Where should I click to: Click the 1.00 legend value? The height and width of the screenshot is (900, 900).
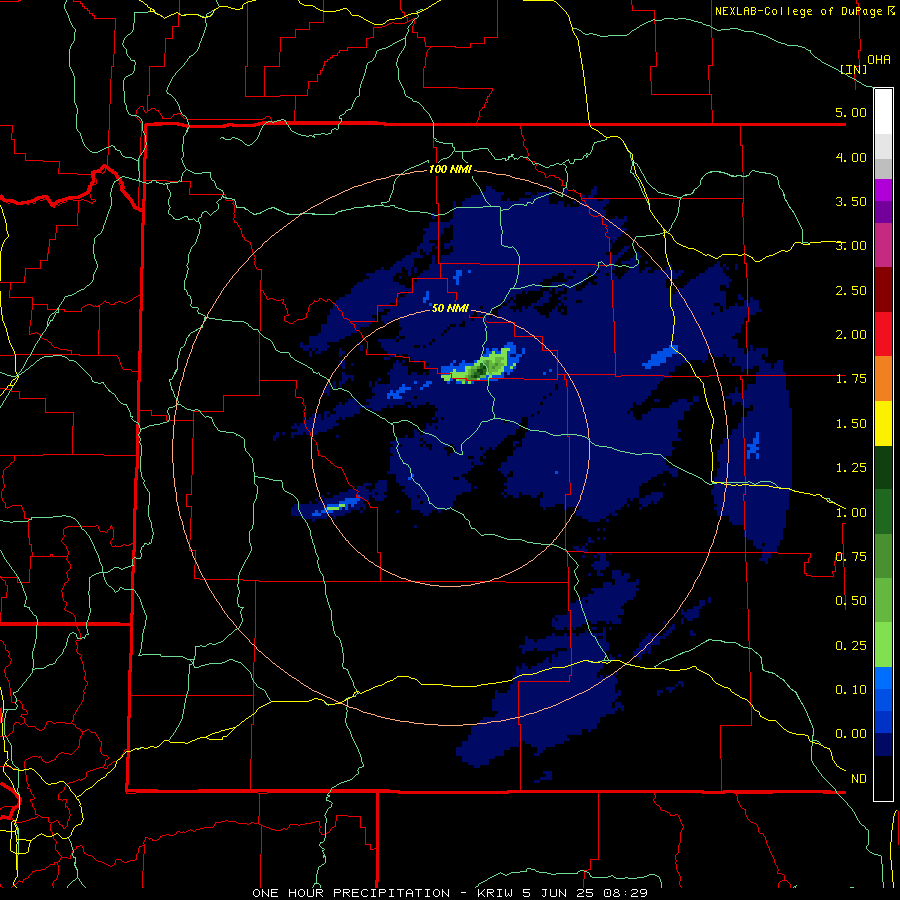click(851, 513)
